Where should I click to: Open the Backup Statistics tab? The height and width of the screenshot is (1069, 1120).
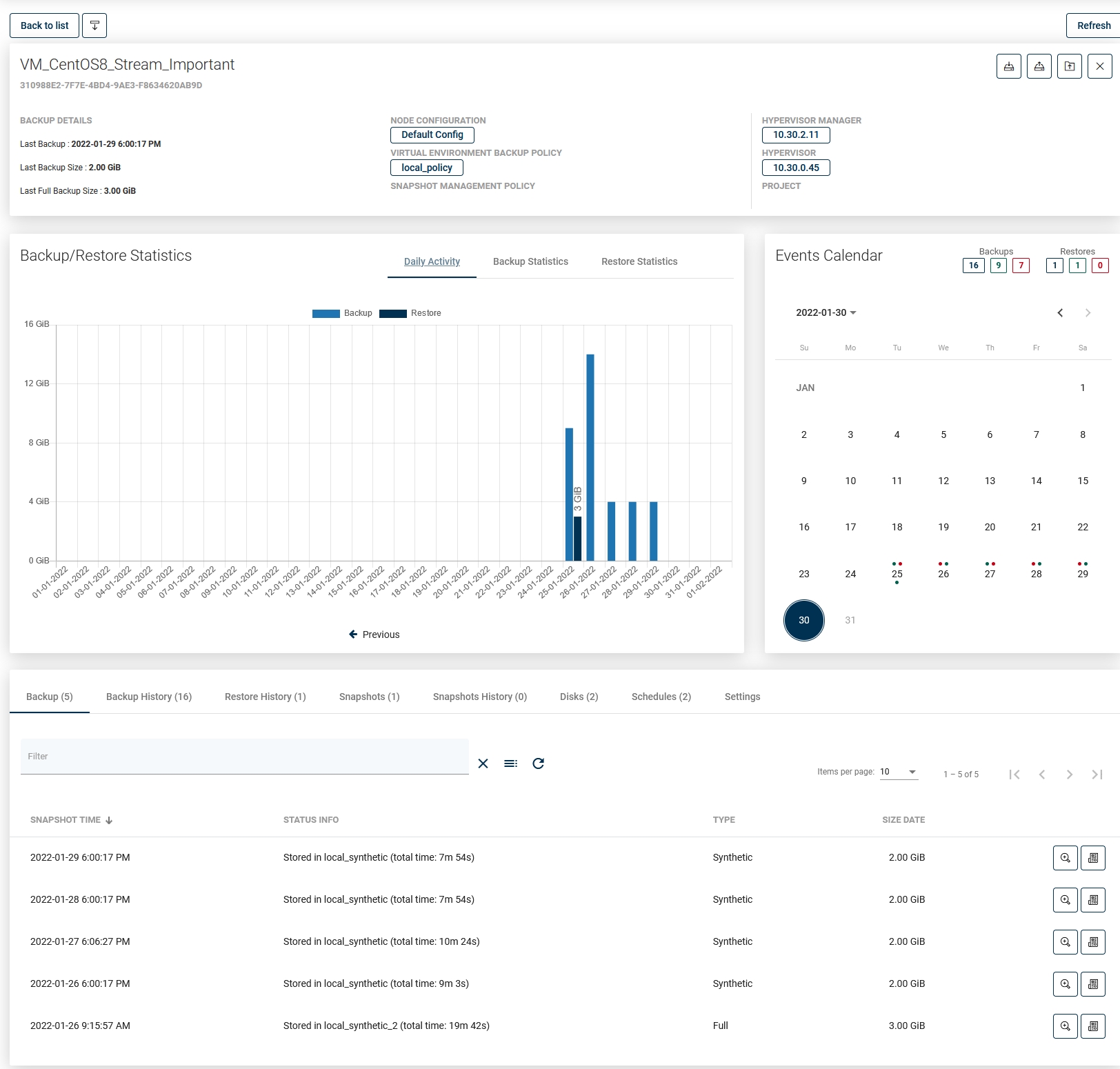click(530, 261)
